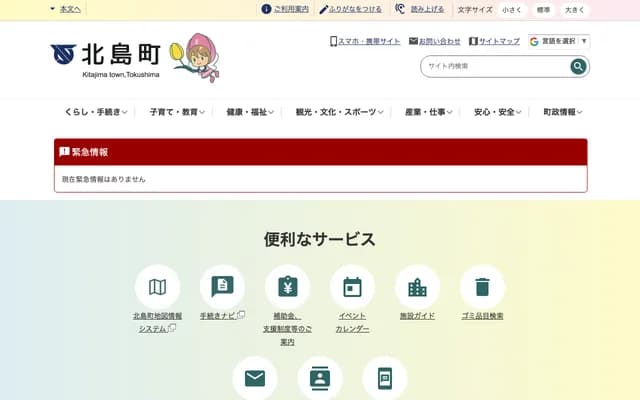
Task: Expand the くらし・手続き menu
Action: click(95, 112)
